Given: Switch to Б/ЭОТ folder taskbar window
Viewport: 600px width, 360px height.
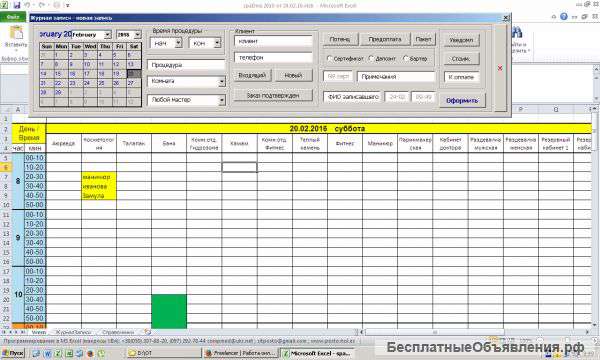Looking at the screenshot, I should coord(164,353).
